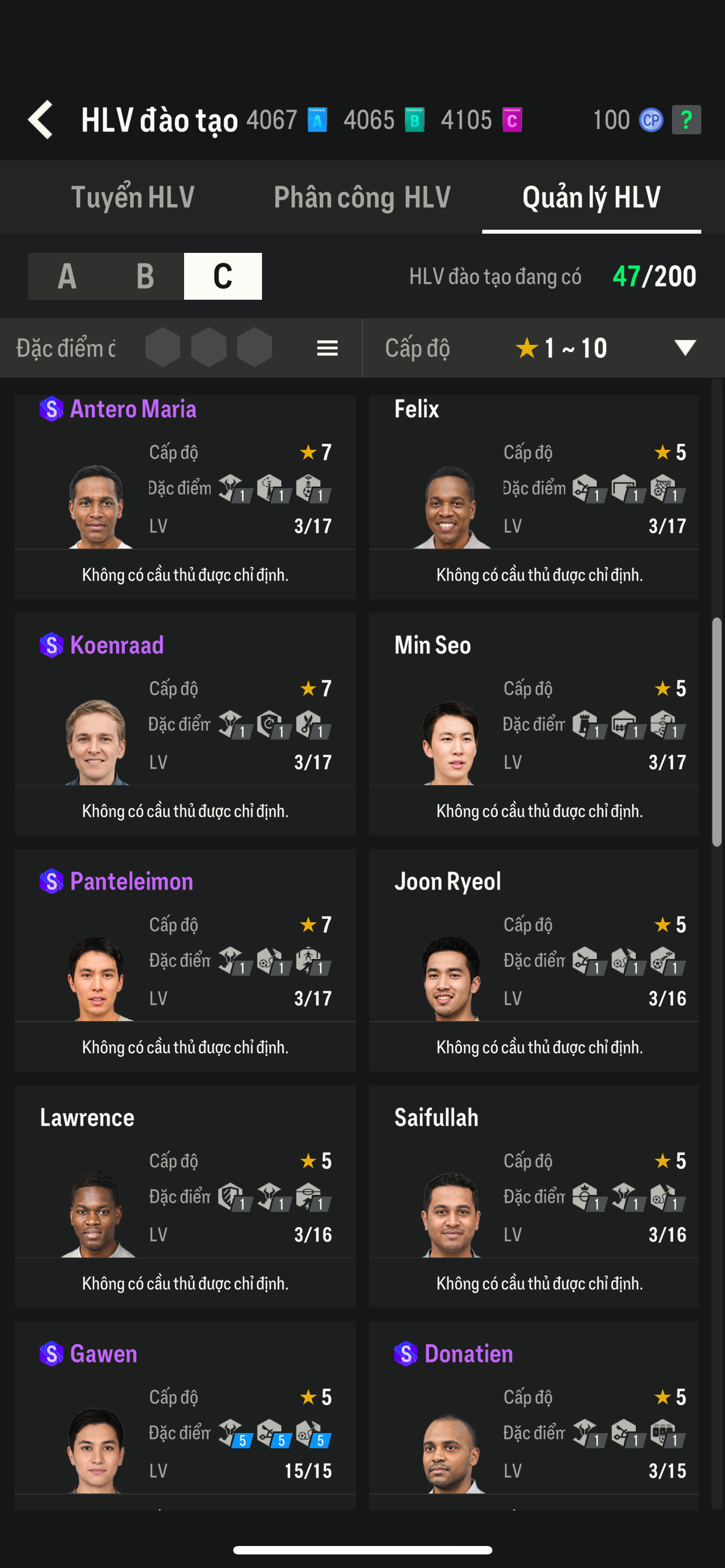Switch to the Tuyển HLV tab
Screen dimensions: 725x1568
point(133,197)
